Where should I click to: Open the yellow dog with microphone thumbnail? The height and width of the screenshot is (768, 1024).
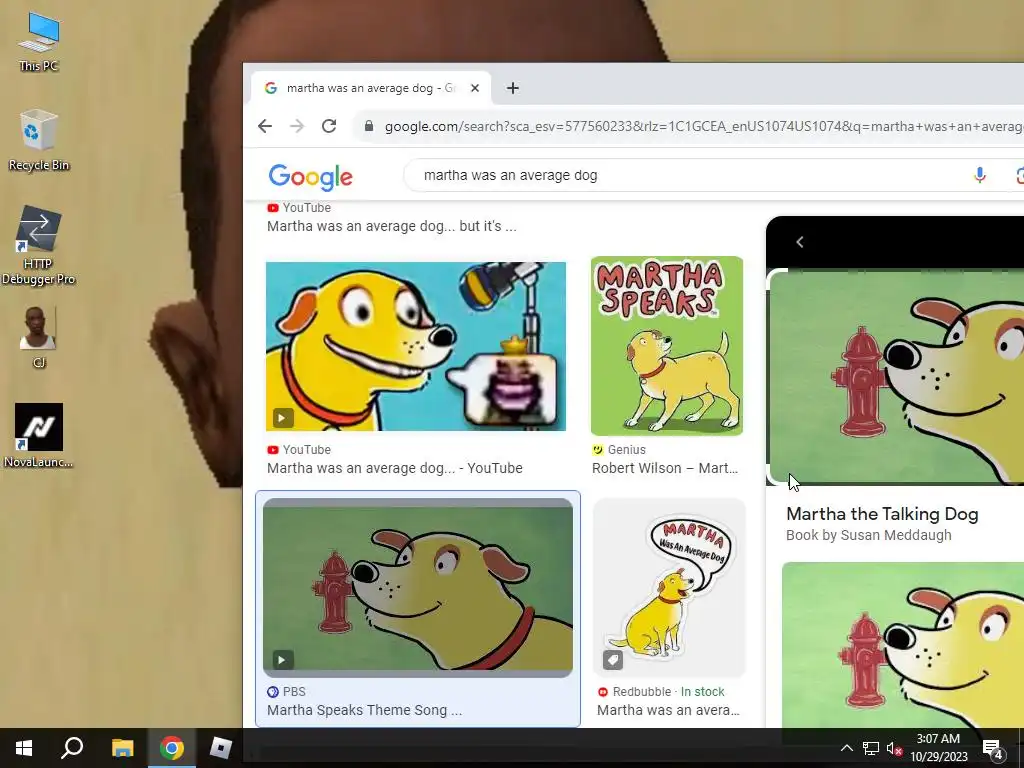416,346
